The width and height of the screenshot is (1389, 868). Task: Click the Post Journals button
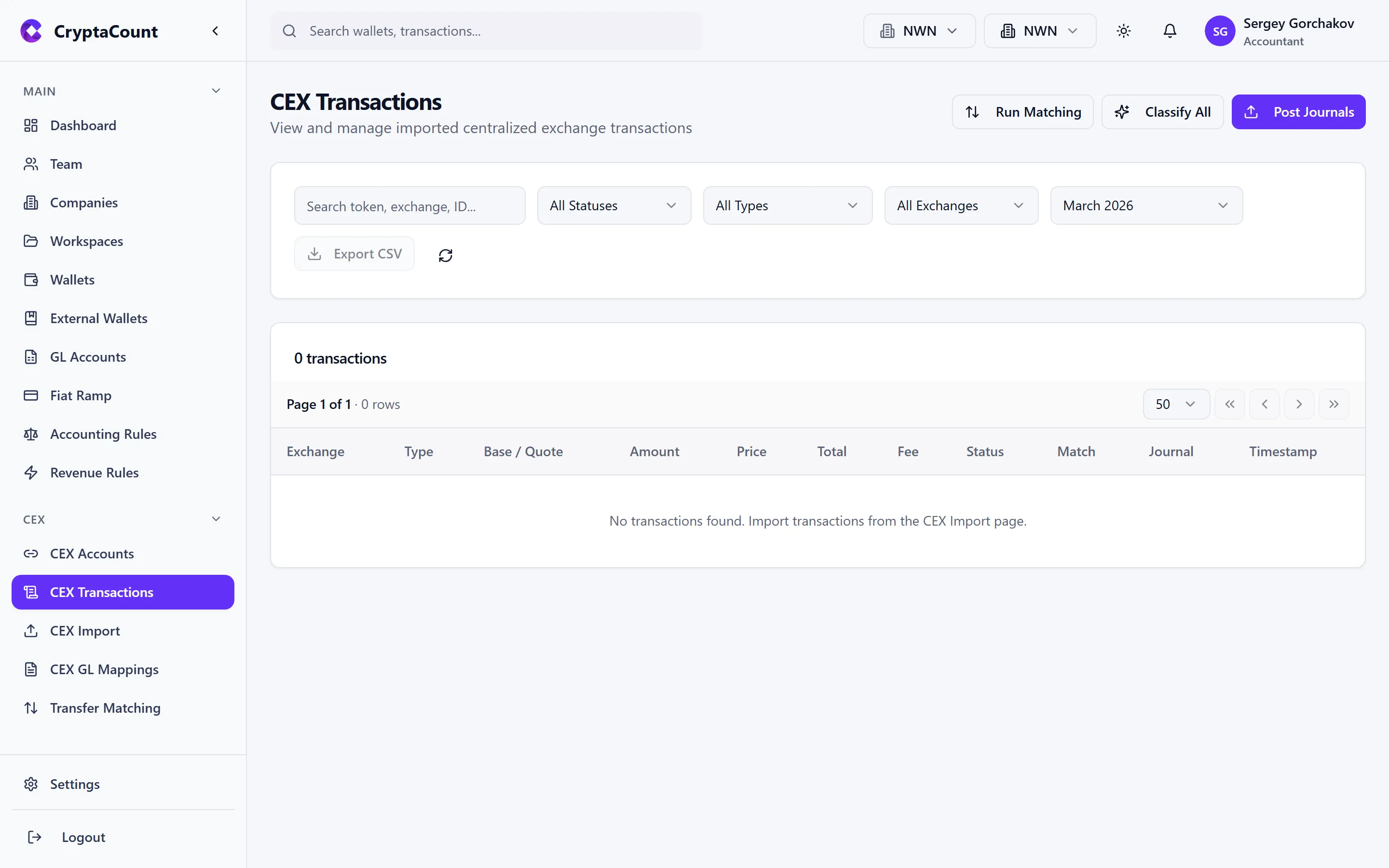[1298, 111]
